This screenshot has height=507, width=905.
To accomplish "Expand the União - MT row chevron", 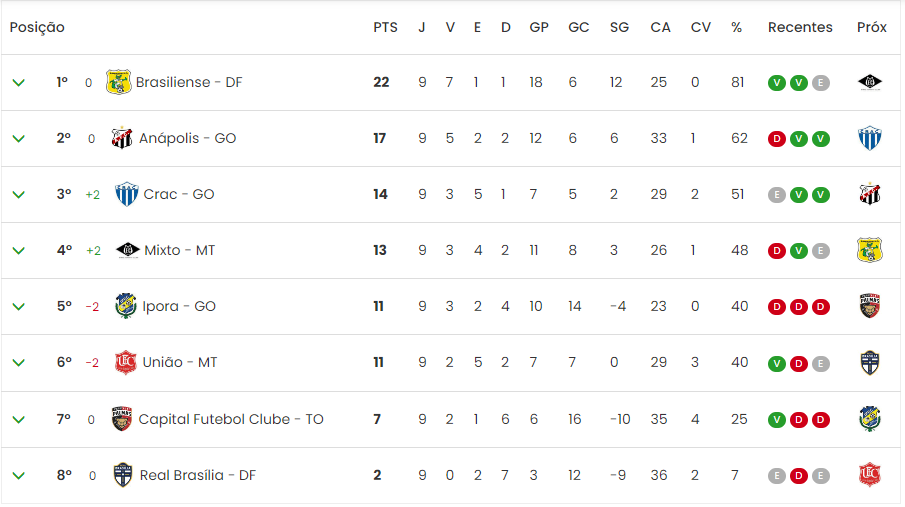I will 18,363.
